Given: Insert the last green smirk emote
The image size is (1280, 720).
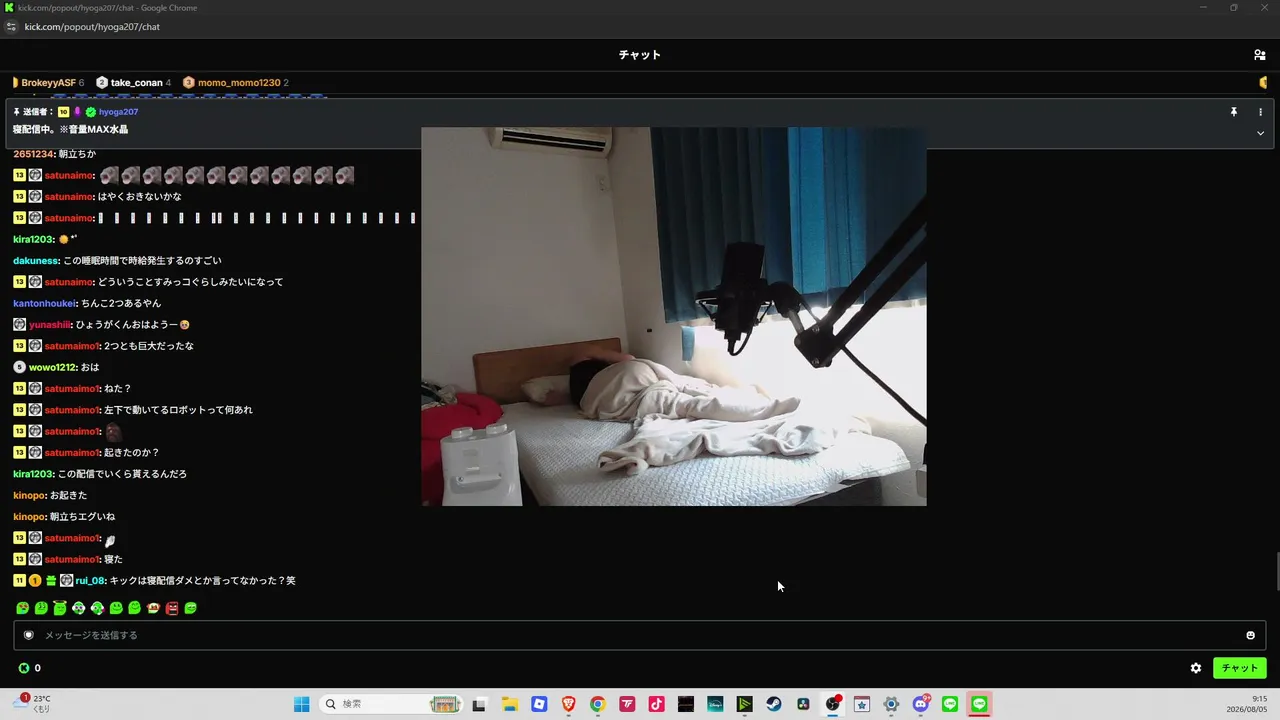Looking at the screenshot, I should coord(191,608).
